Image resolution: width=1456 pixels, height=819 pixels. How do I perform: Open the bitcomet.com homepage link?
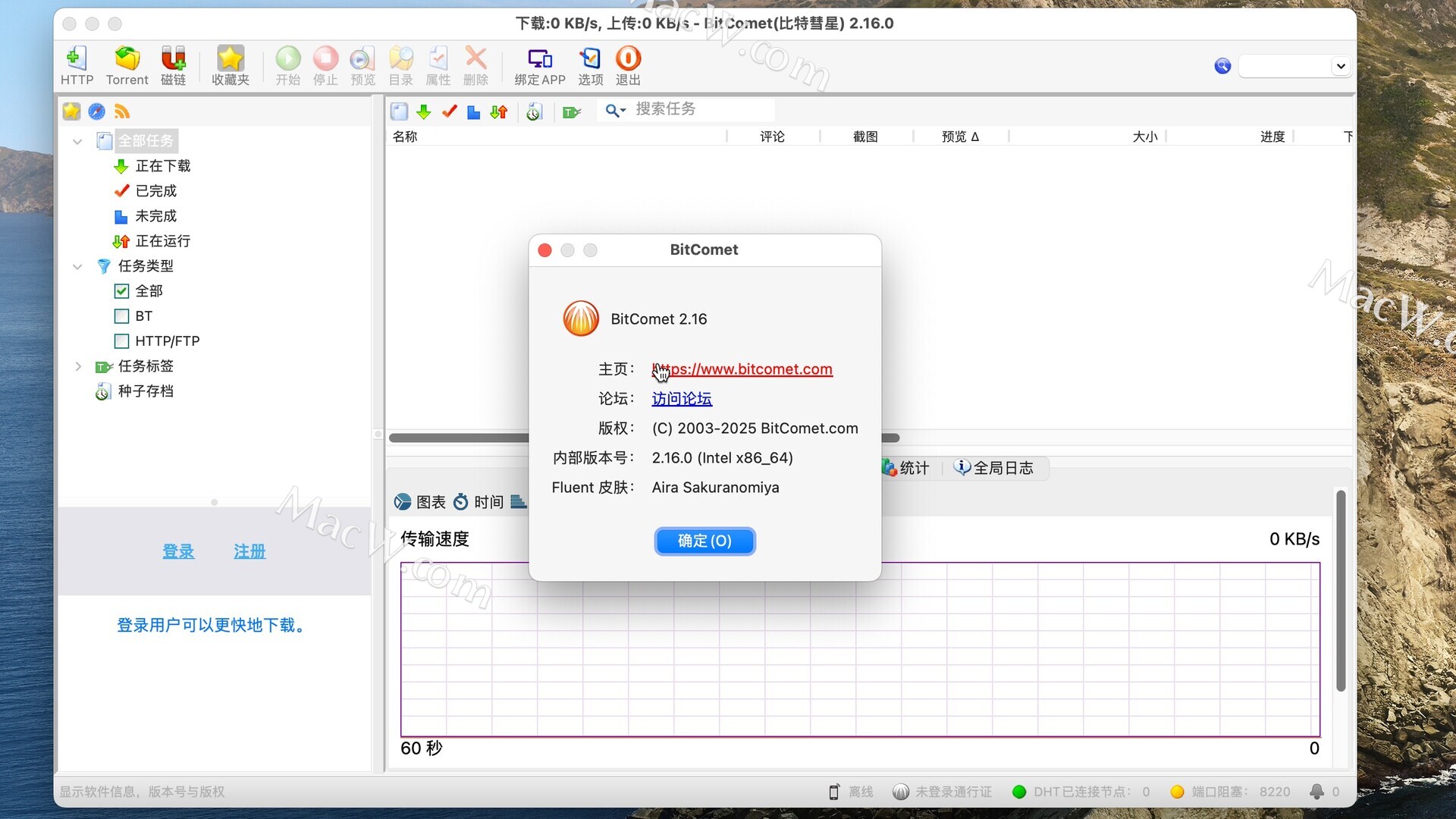742,369
